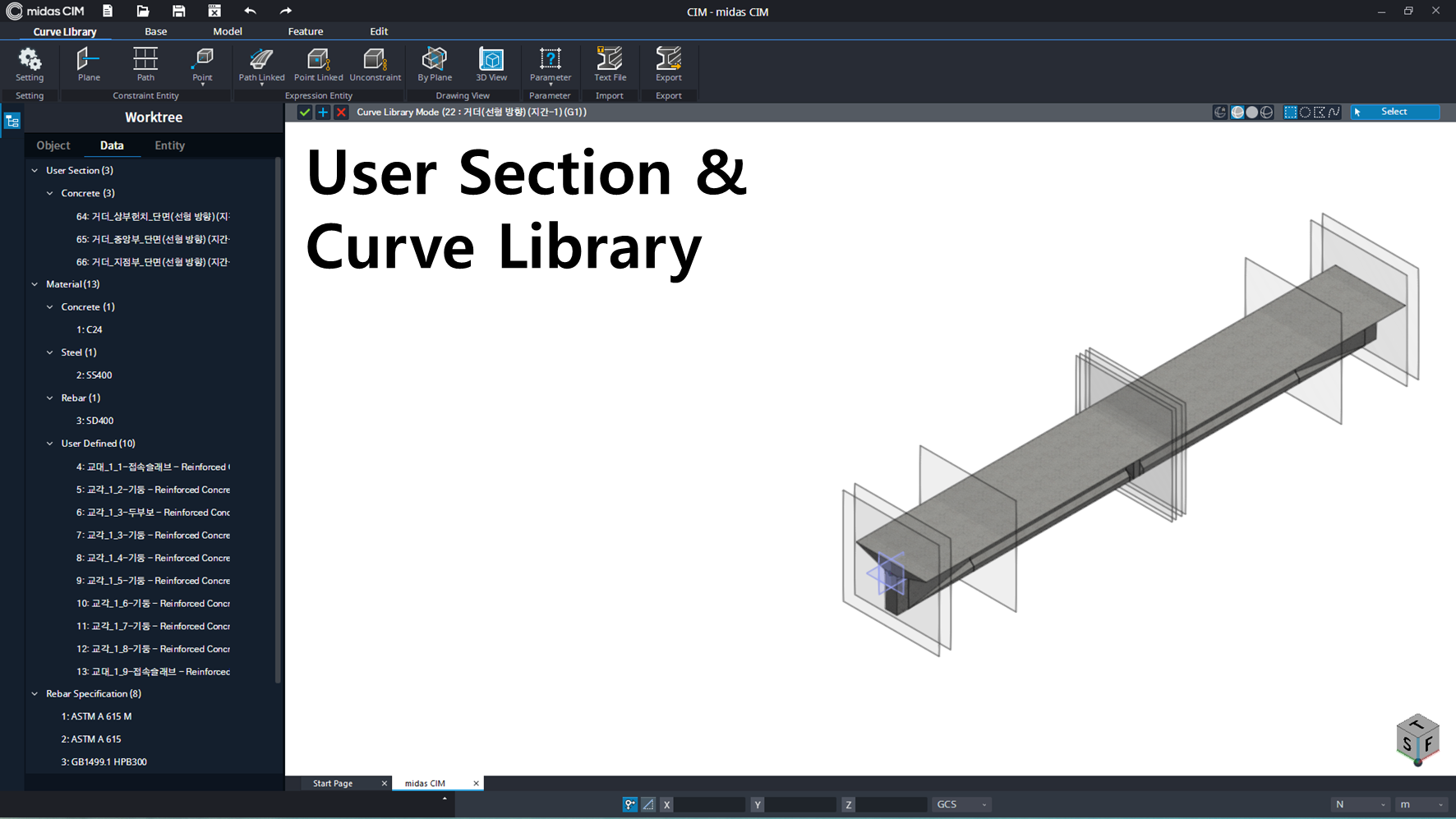Click the Z coordinate input field
Viewport: 1456px width, 819px height.
pos(892,804)
